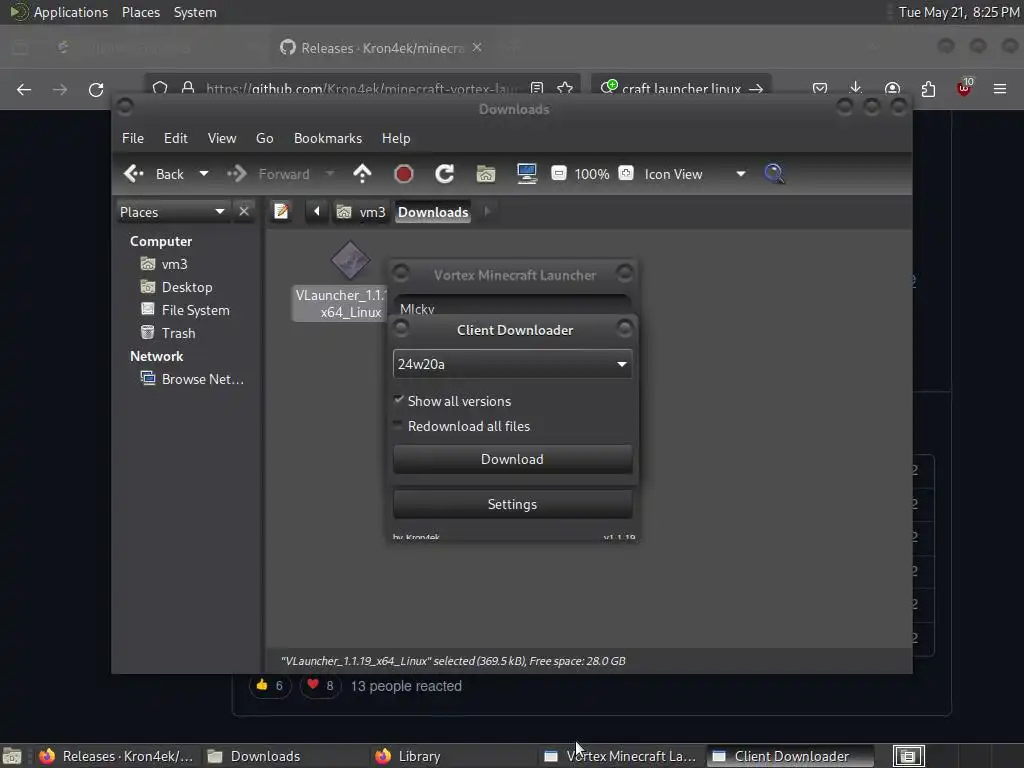
Task: Click the show desktop icon in taskbar
Action: point(12,756)
